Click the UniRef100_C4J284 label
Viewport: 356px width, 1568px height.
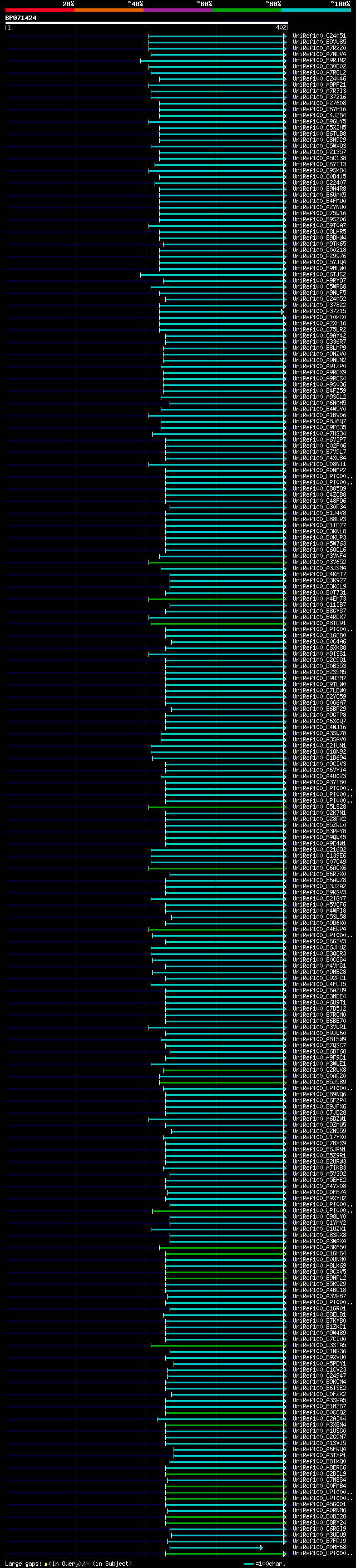coord(319,115)
